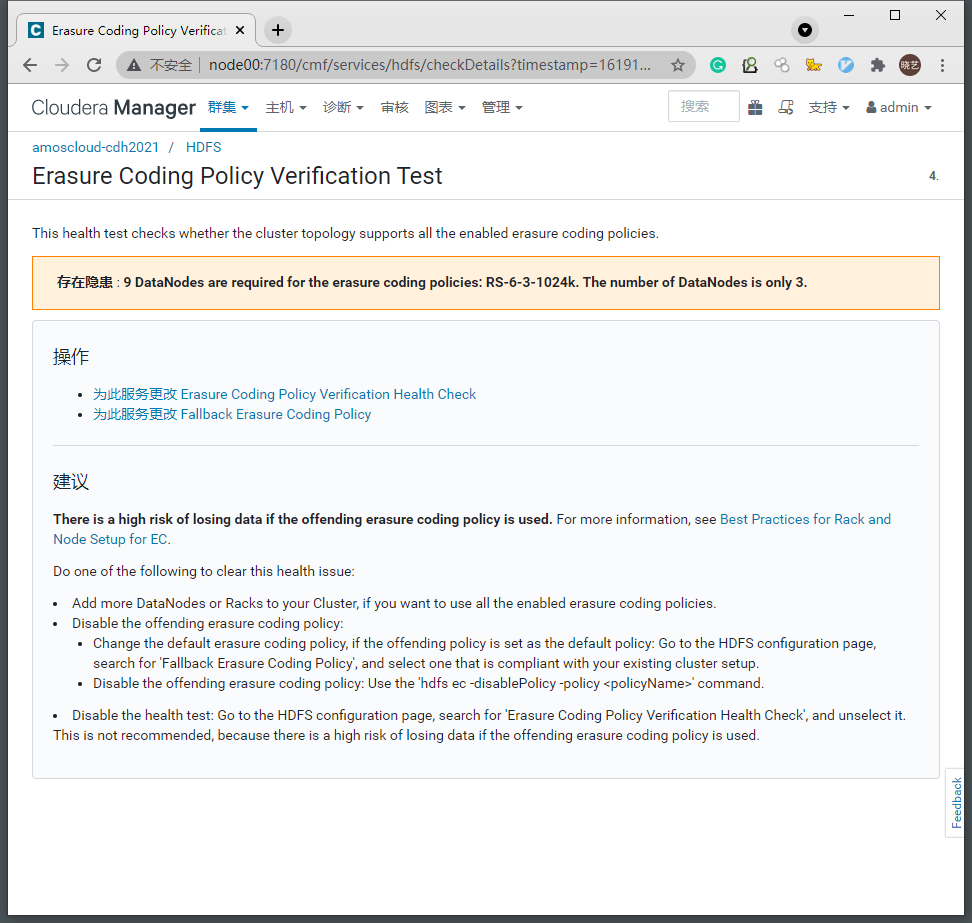The image size is (972, 923).
Task: Open Erasure Coding Policy Verification Health Check link
Action: [285, 394]
